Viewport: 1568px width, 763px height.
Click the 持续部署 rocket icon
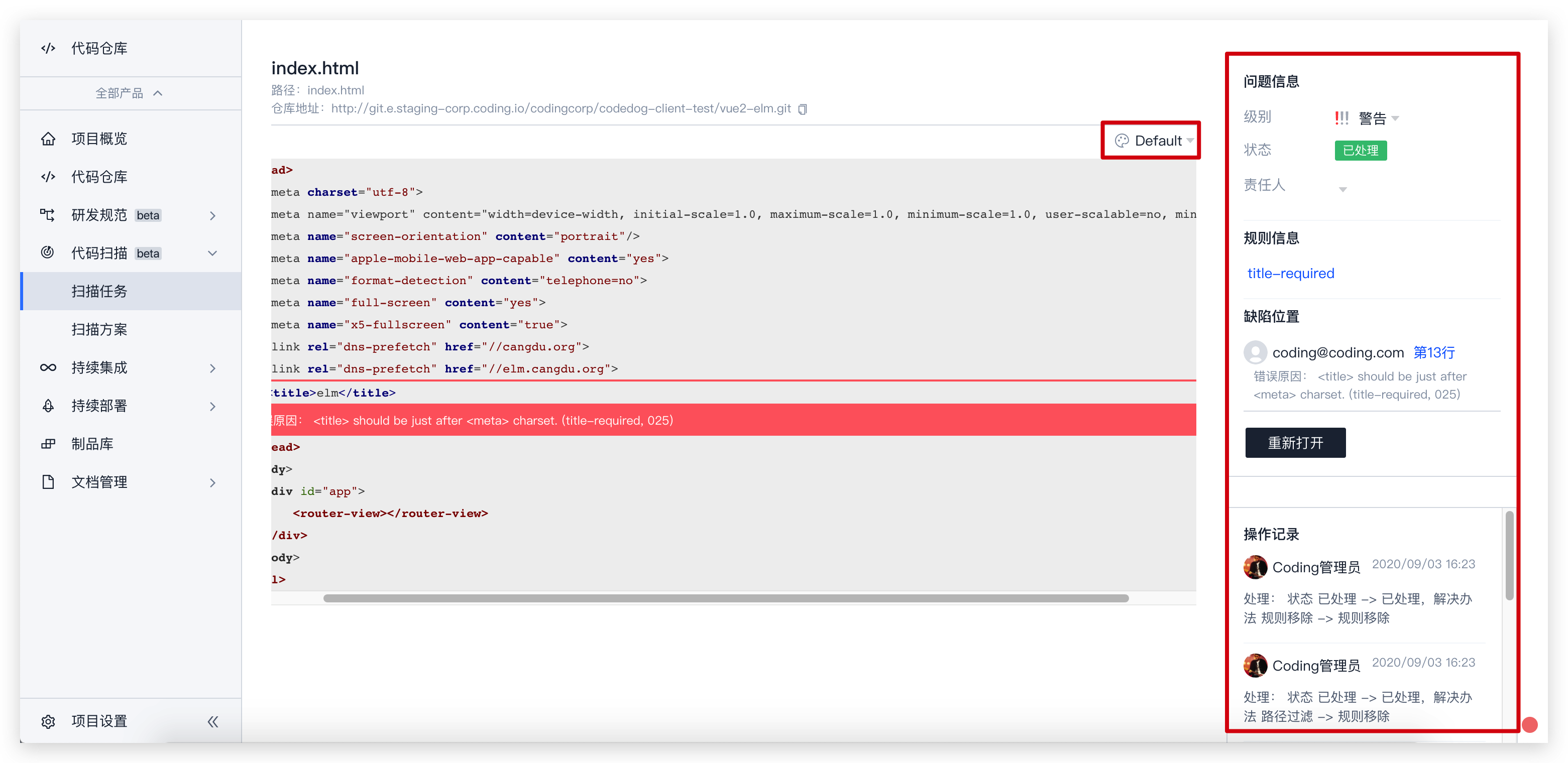(48, 406)
